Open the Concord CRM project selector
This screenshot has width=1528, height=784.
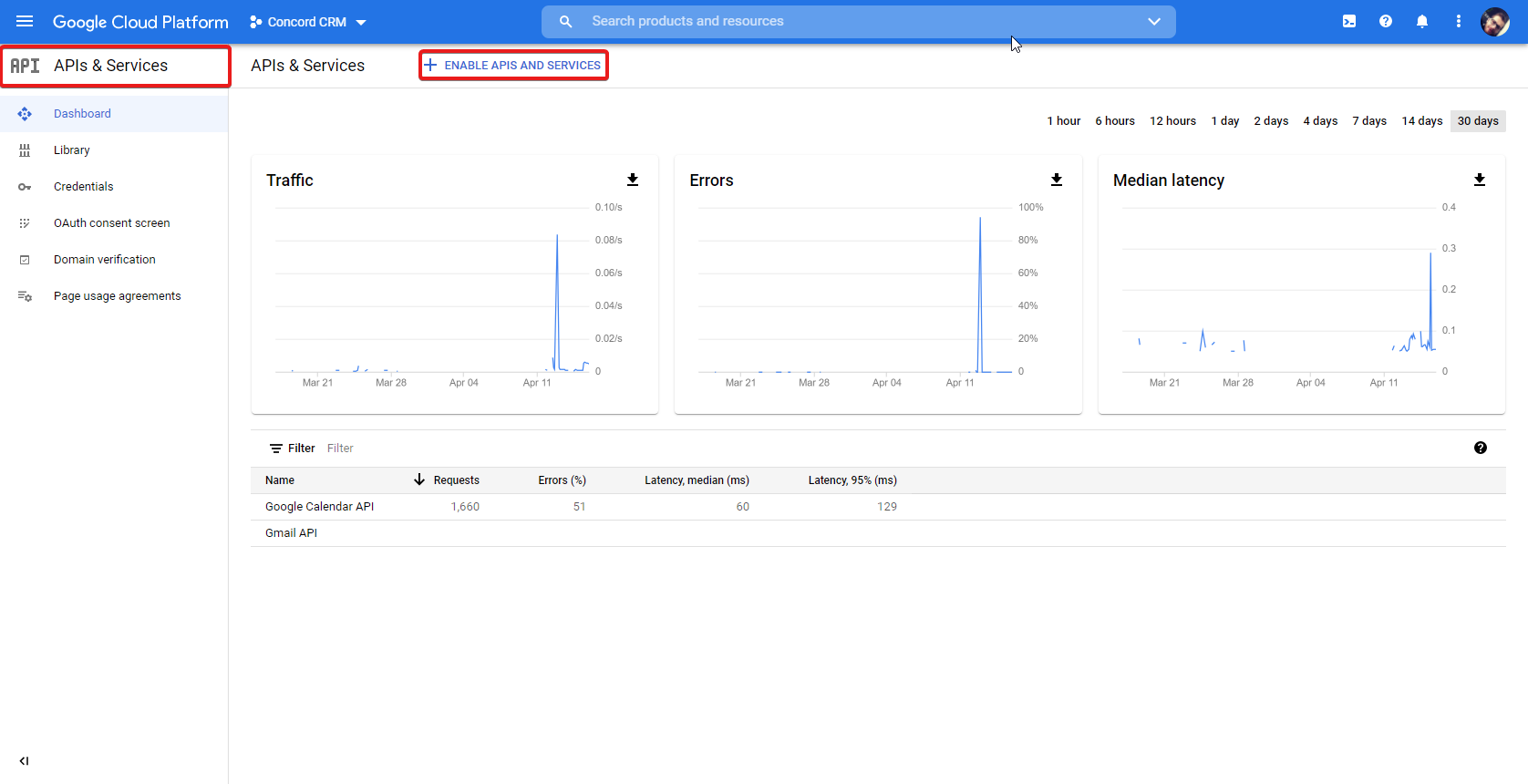[x=308, y=22]
